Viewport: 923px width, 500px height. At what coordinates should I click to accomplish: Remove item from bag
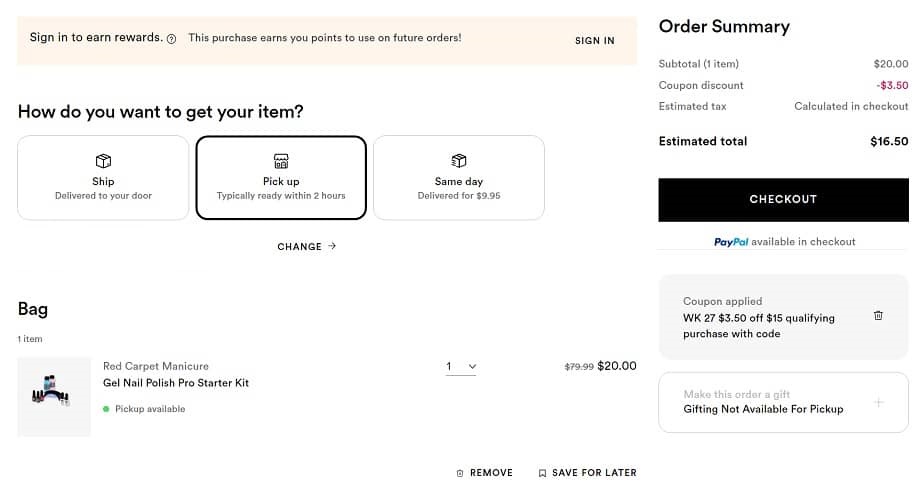pos(484,473)
